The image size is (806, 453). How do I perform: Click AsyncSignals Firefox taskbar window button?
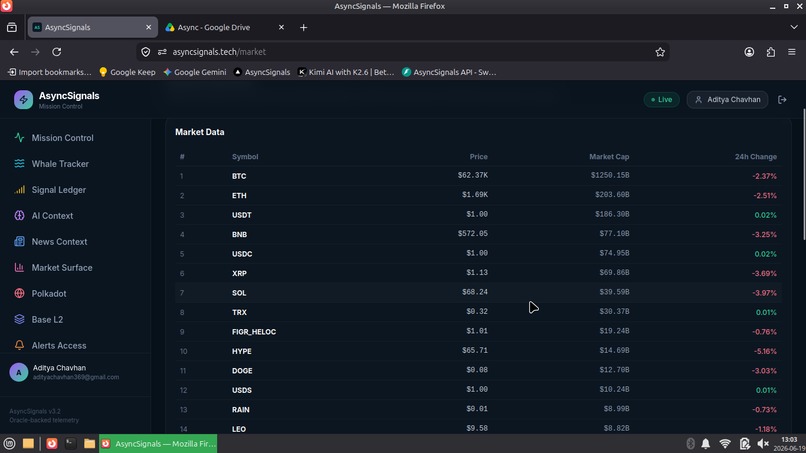pos(158,443)
